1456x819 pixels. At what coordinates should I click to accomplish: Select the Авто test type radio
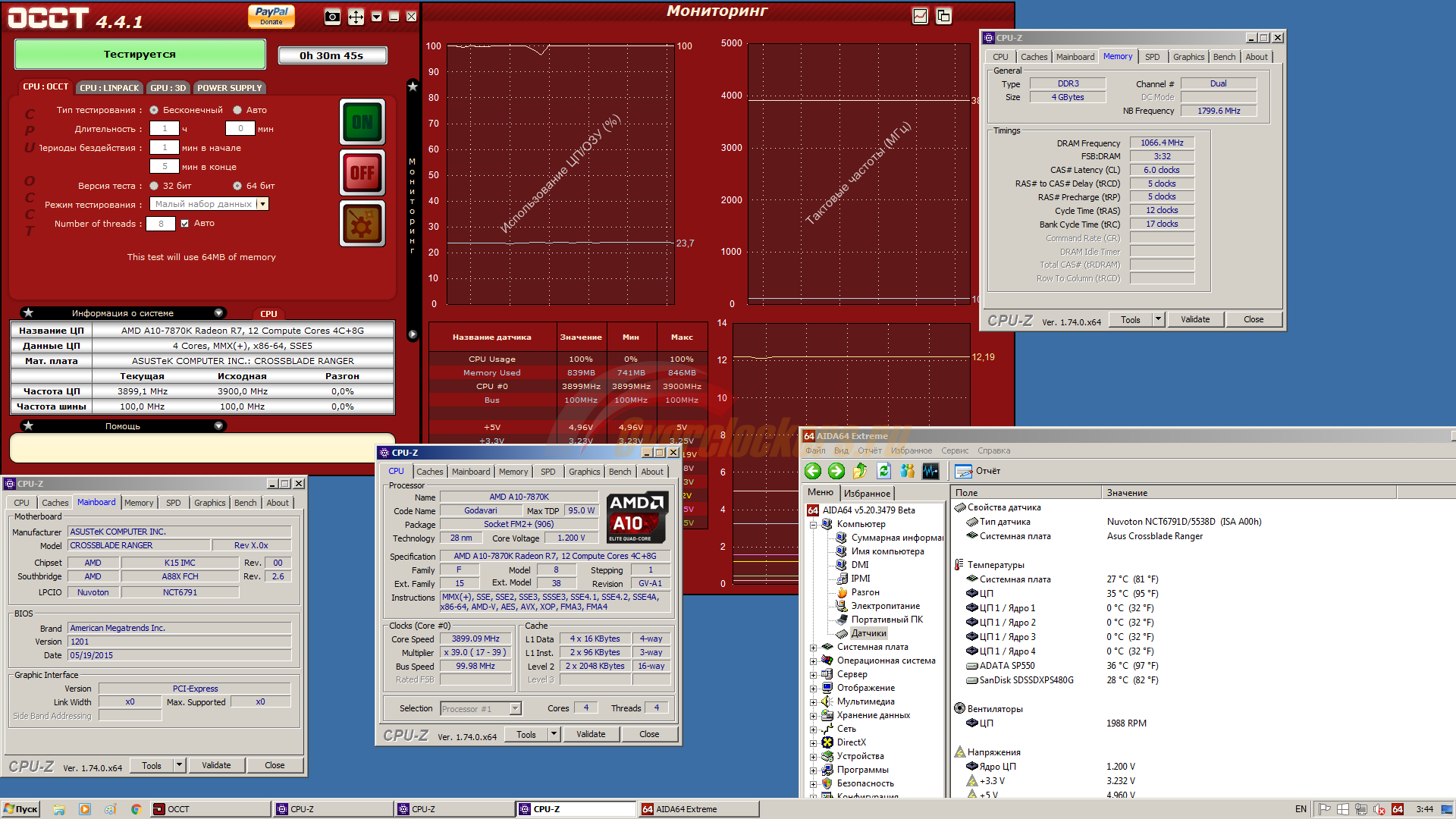(x=237, y=110)
